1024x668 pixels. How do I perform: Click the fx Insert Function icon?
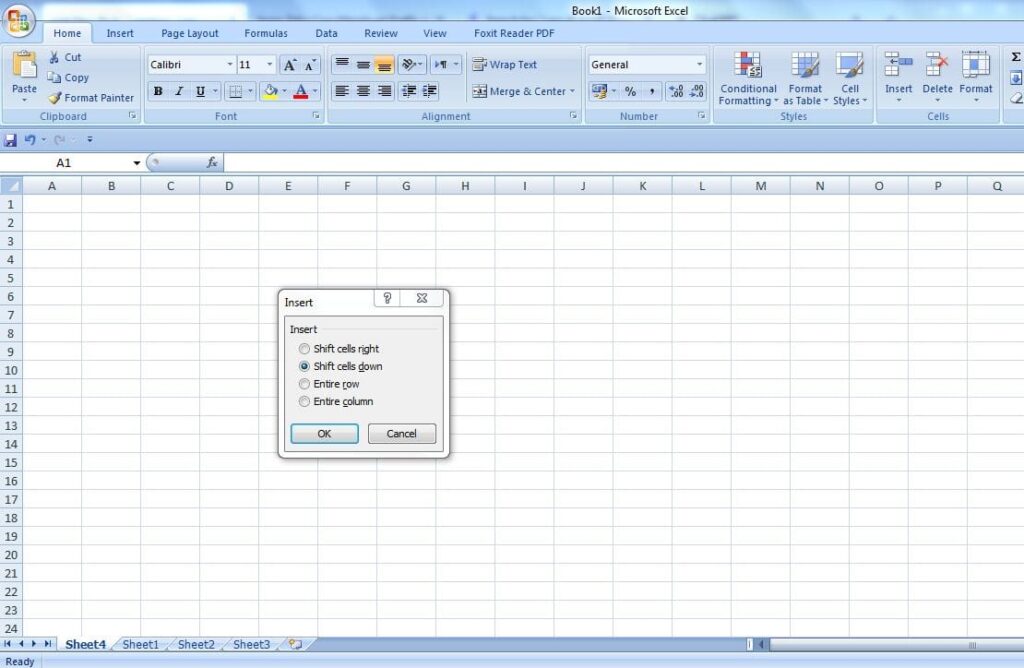(x=212, y=163)
